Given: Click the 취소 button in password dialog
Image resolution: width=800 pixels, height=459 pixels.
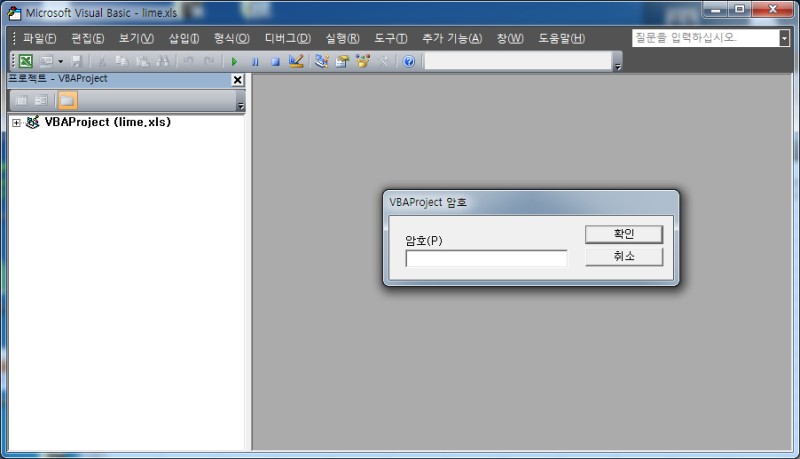Looking at the screenshot, I should pos(624,257).
